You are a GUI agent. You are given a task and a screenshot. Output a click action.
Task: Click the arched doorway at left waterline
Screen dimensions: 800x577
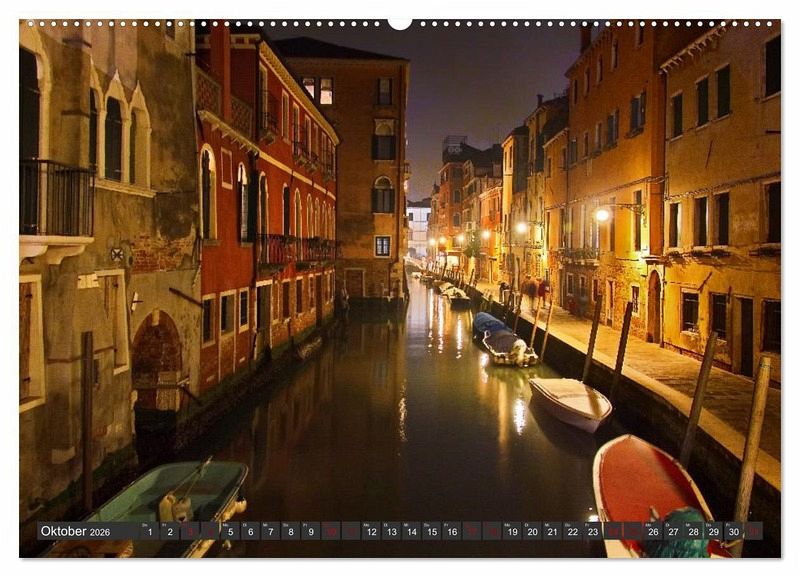[157, 360]
